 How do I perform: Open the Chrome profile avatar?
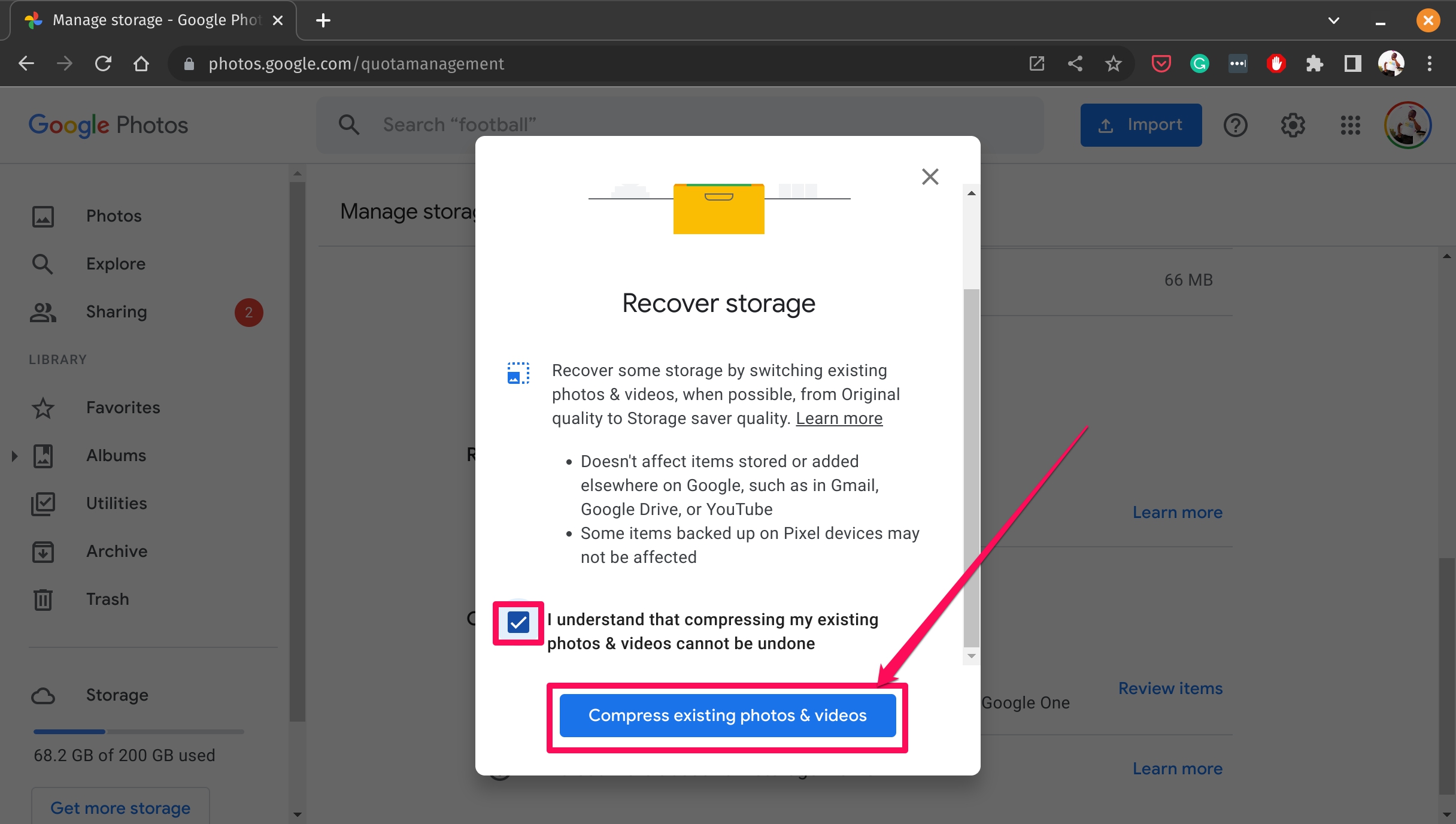pos(1391,63)
